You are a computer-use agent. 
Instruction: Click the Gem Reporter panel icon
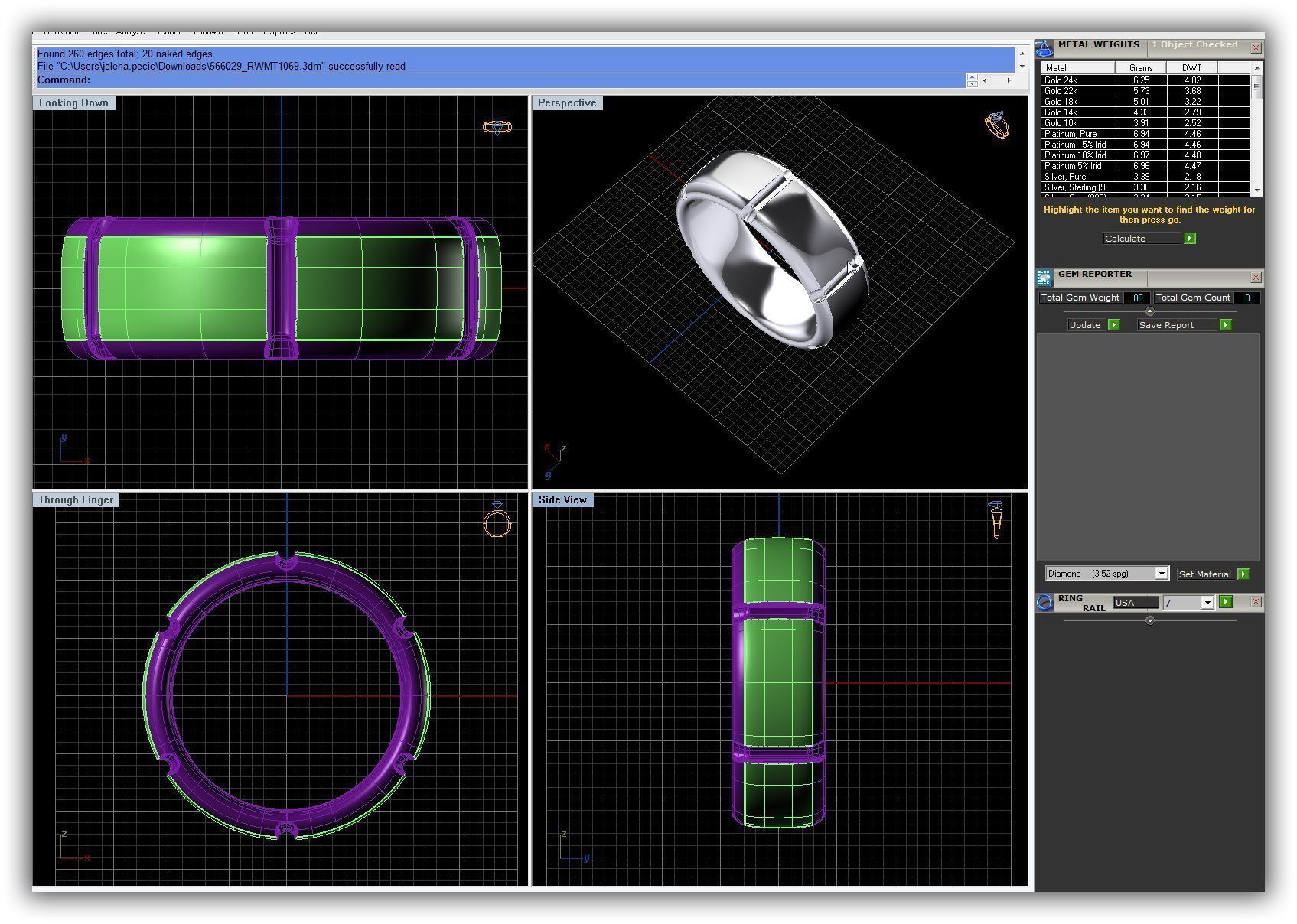coord(1044,278)
